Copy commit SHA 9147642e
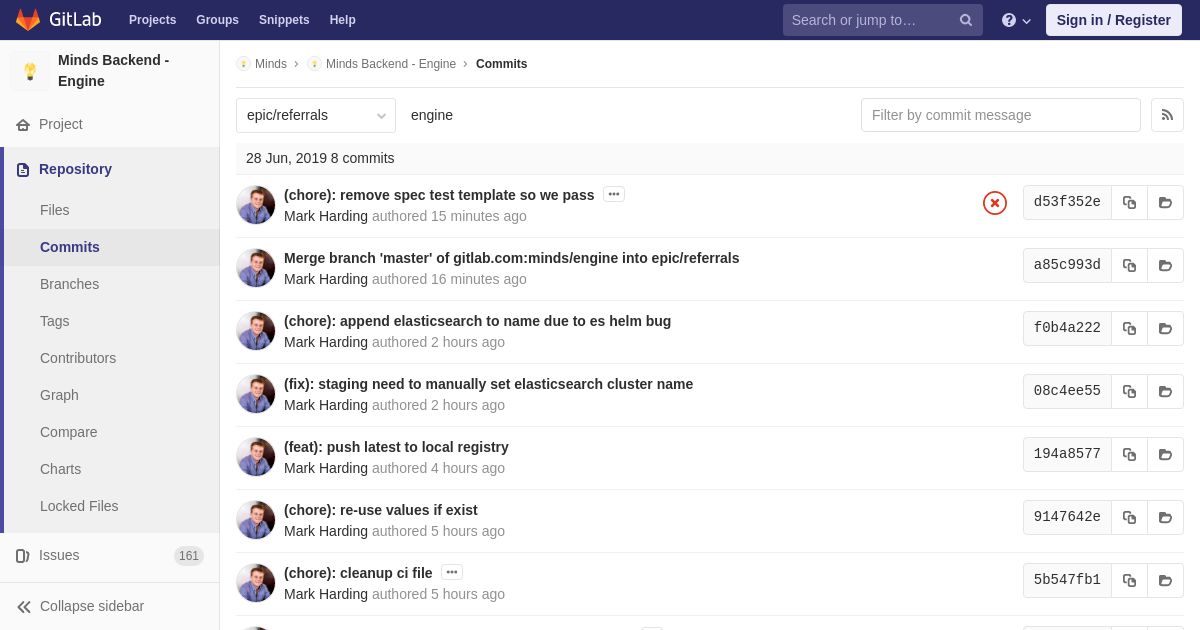This screenshot has width=1200, height=630. point(1129,517)
